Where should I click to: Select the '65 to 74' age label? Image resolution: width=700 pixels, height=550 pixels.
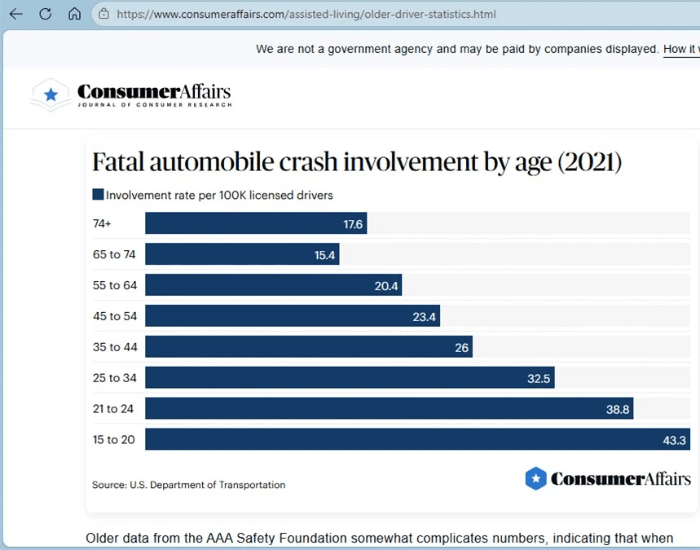(114, 254)
